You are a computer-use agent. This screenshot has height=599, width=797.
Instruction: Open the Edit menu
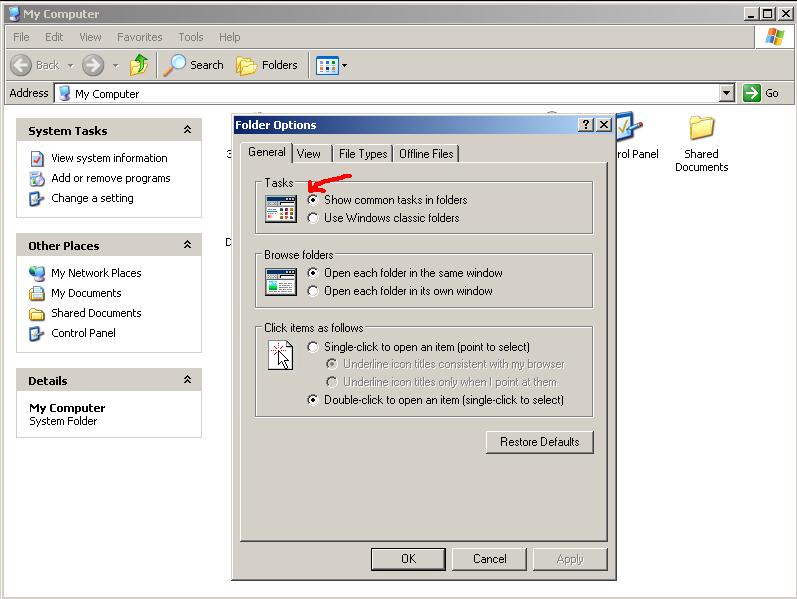click(x=54, y=37)
